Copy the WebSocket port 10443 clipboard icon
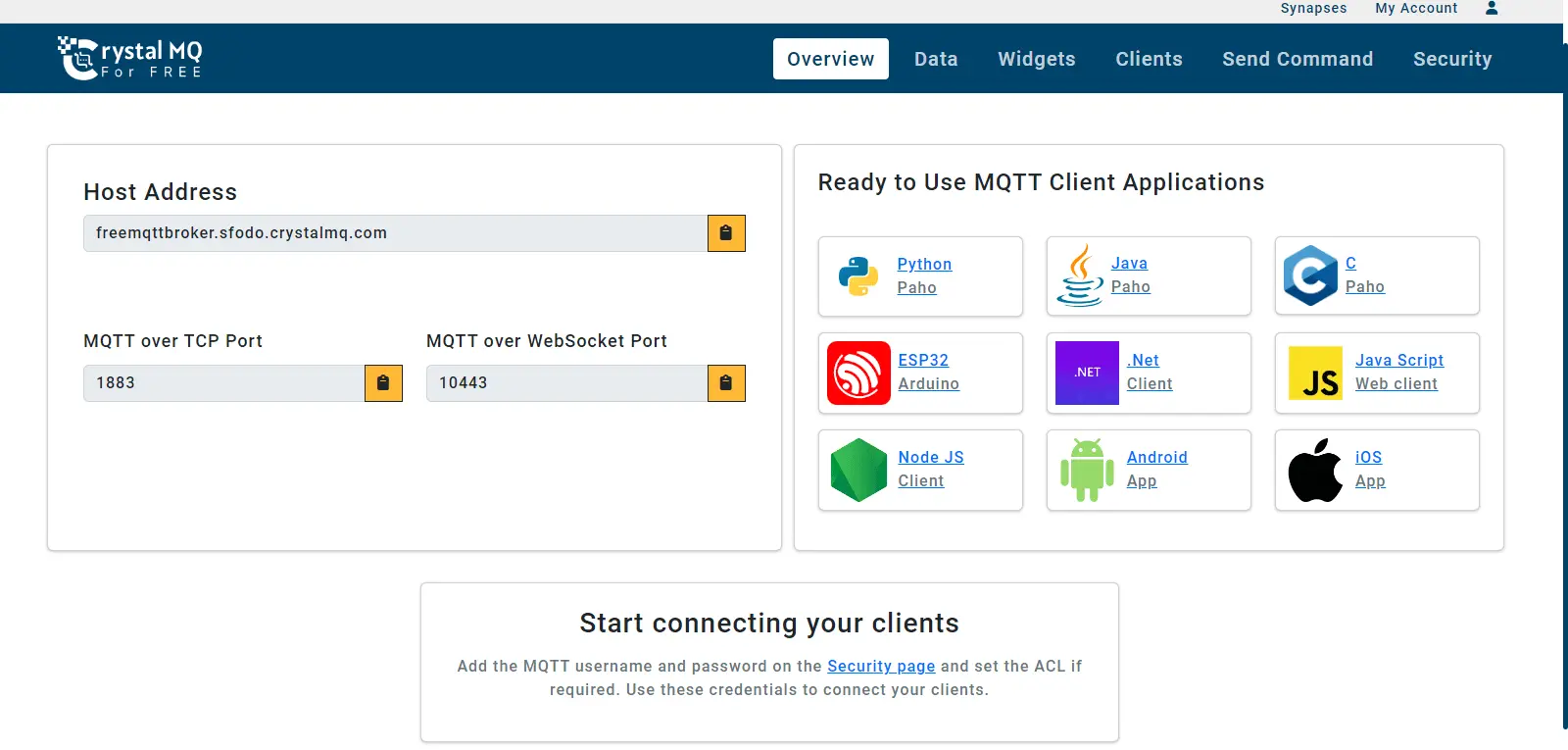1568x750 pixels. pos(726,383)
